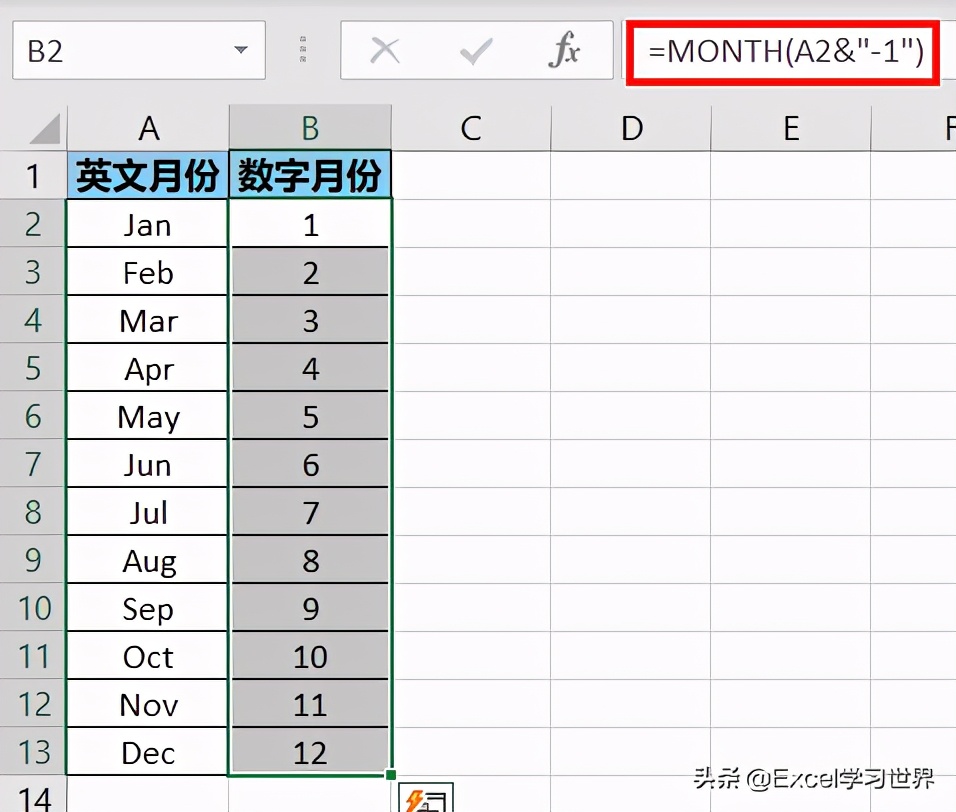Click the cell containing Sep
This screenshot has width=956, height=812.
pos(148,608)
